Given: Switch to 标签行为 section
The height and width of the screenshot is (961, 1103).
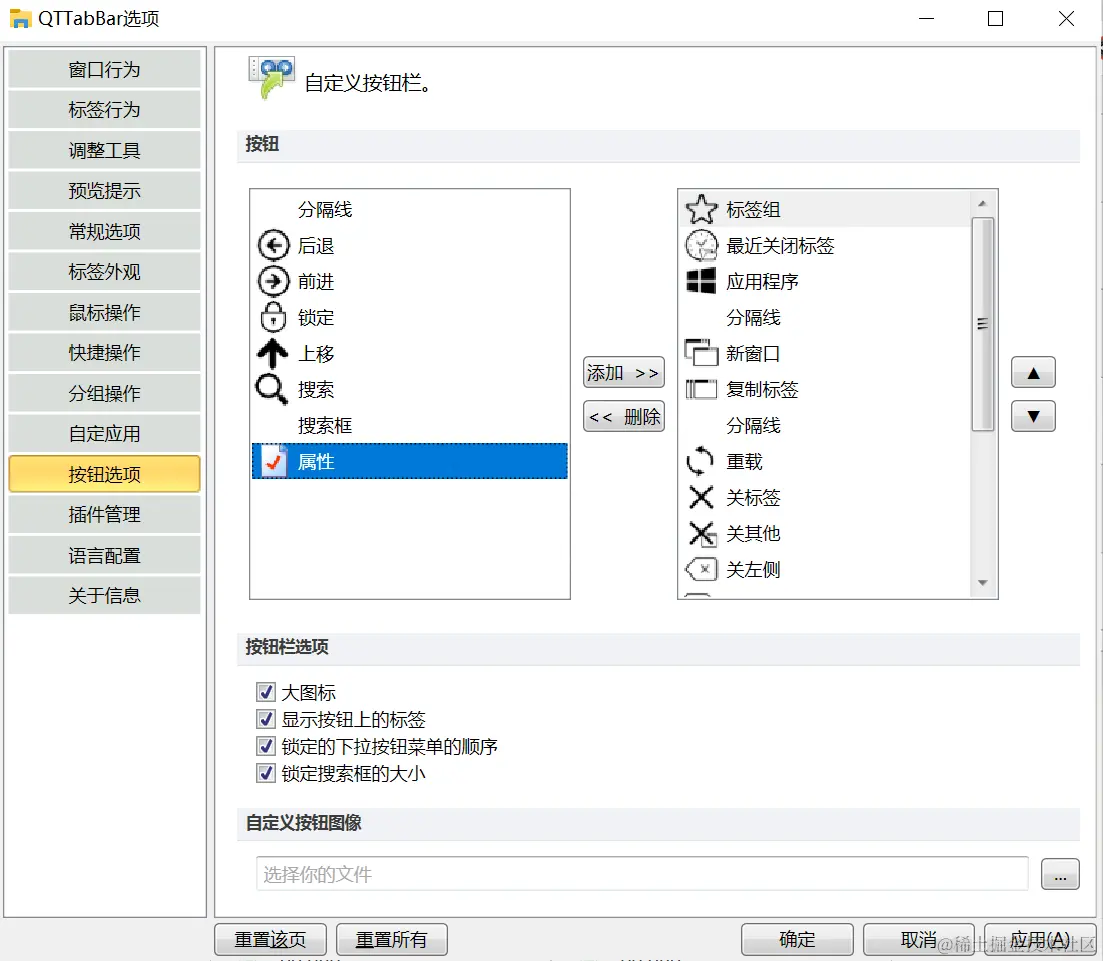Looking at the screenshot, I should pyautogui.click(x=104, y=110).
